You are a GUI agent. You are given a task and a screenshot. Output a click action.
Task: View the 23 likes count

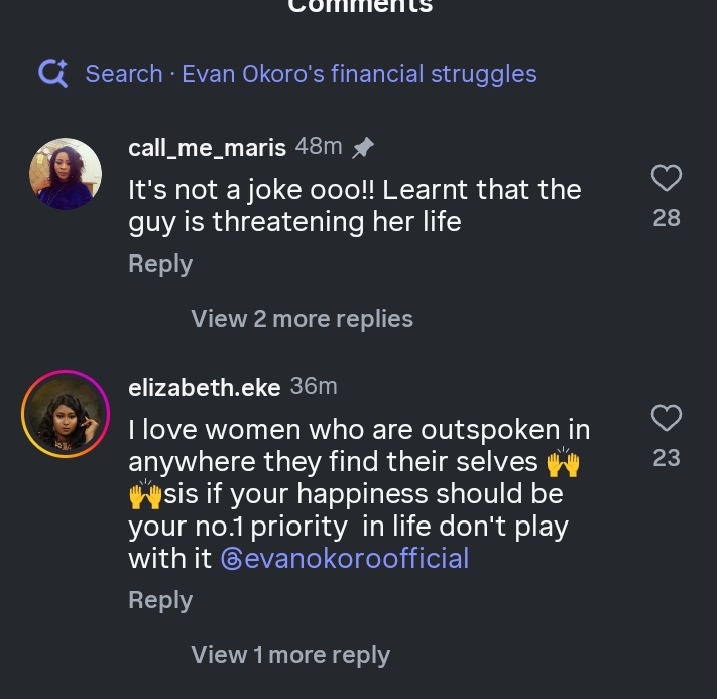point(666,458)
